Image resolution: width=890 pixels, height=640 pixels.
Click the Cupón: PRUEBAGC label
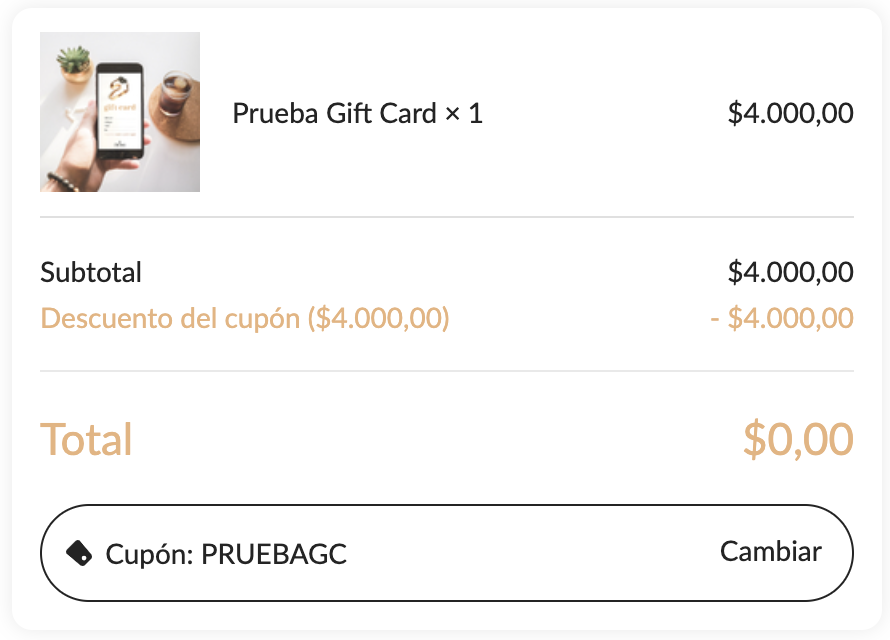[x=226, y=554]
